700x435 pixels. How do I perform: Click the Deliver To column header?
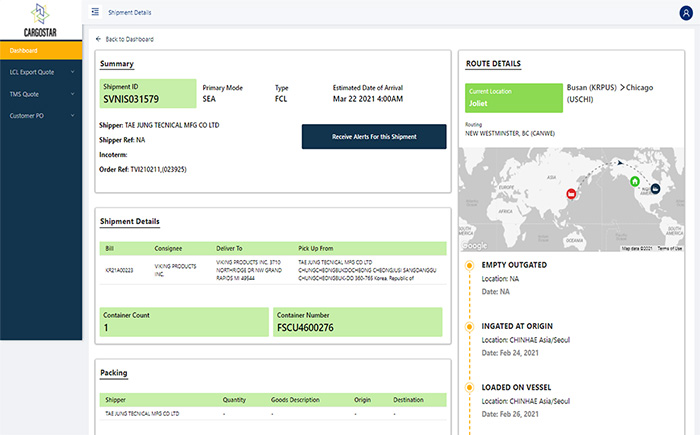coord(229,248)
